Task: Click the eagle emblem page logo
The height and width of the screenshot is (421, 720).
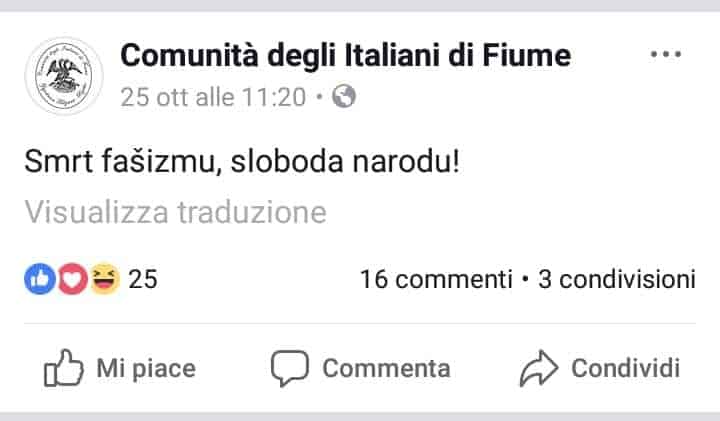Action: tap(64, 76)
